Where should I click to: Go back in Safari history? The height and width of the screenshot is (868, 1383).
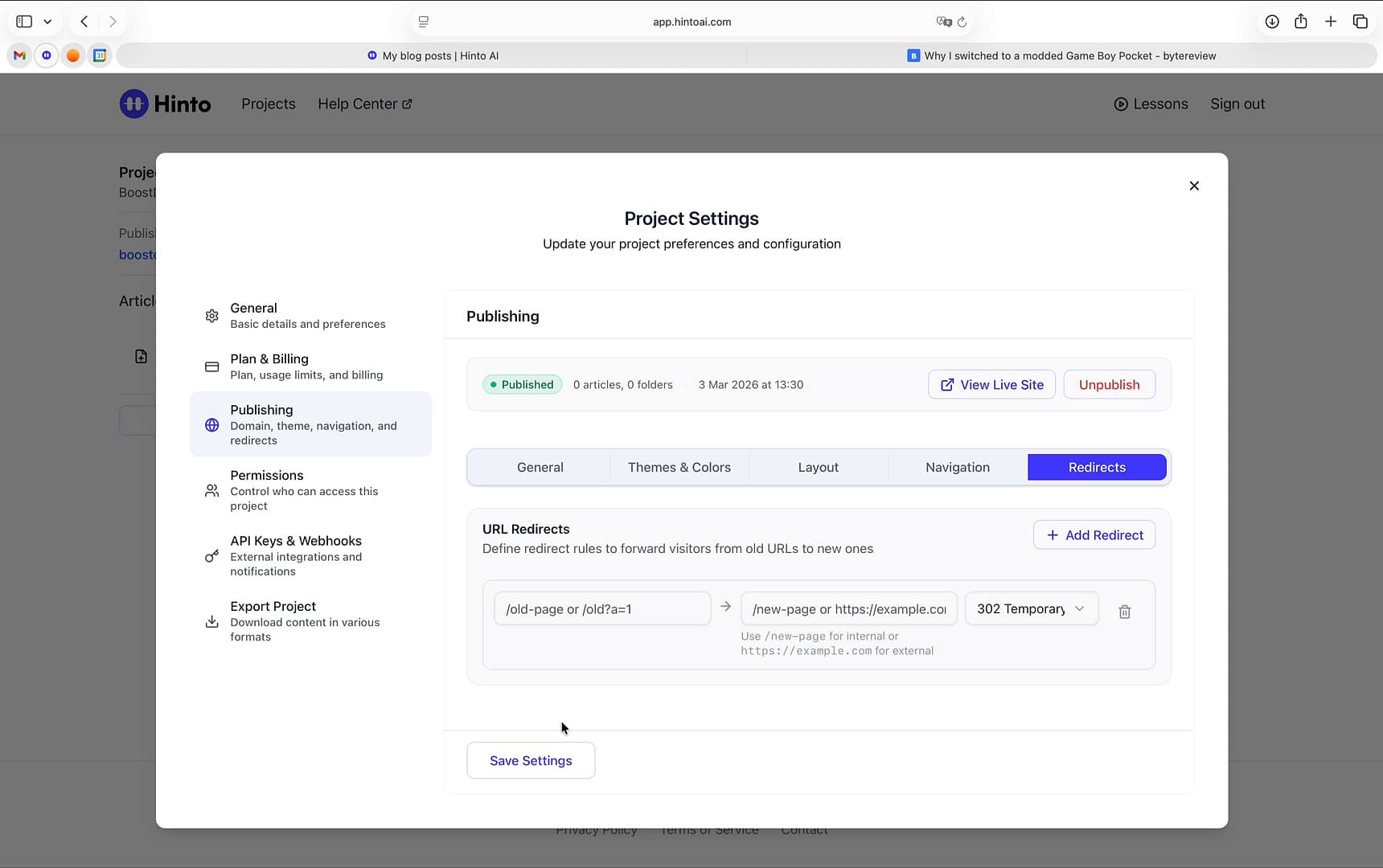point(84,22)
